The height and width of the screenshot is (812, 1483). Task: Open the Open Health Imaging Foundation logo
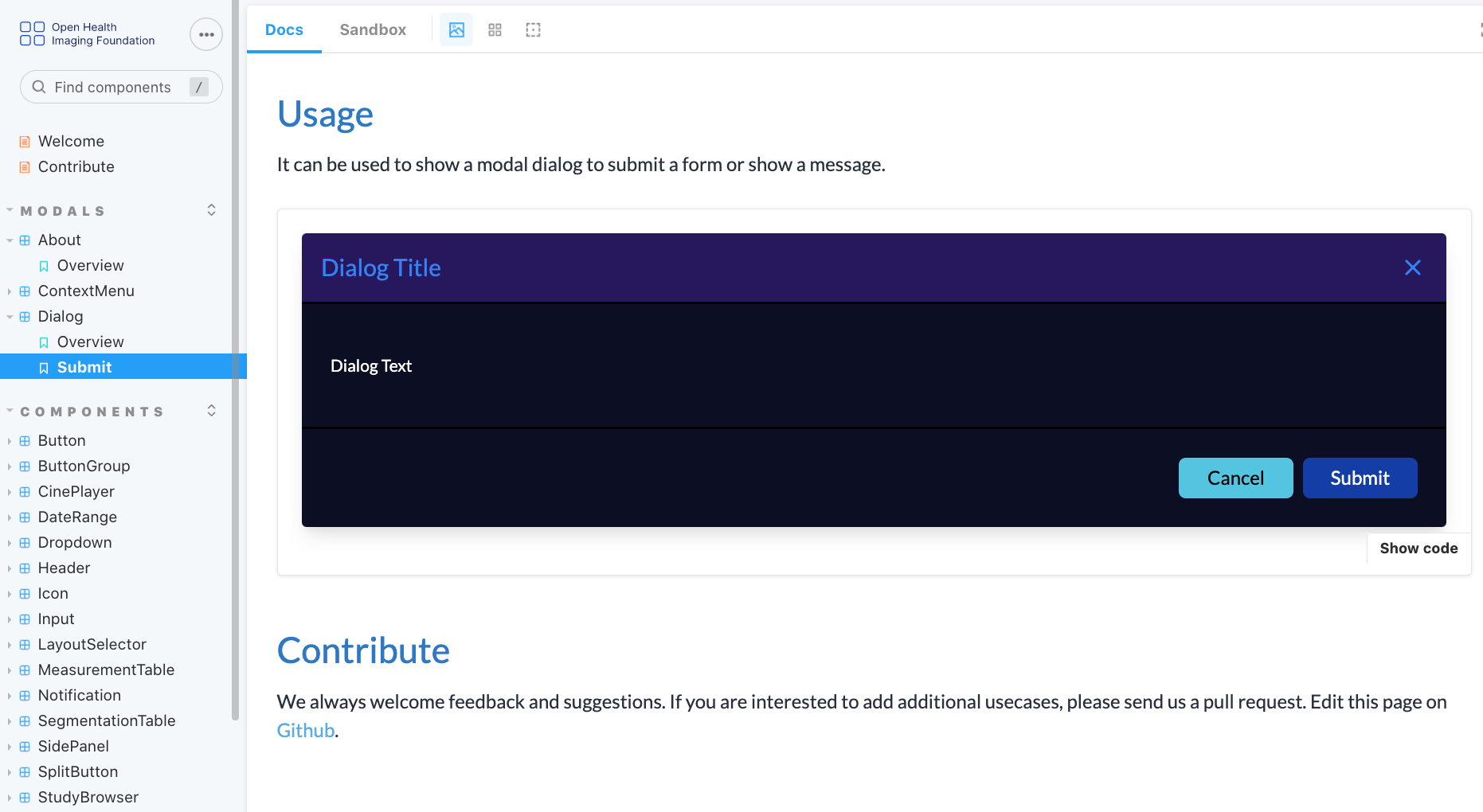click(86, 33)
